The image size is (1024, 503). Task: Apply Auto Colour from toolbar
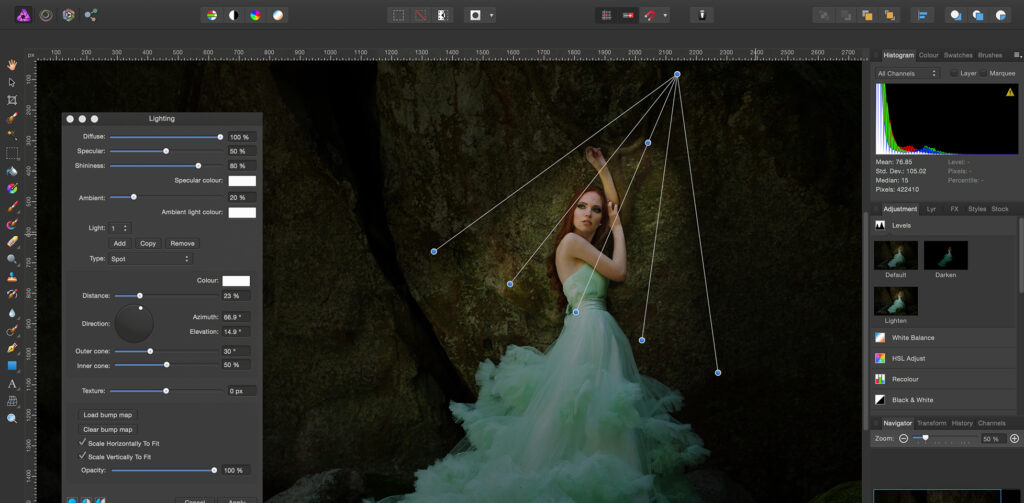(255, 15)
